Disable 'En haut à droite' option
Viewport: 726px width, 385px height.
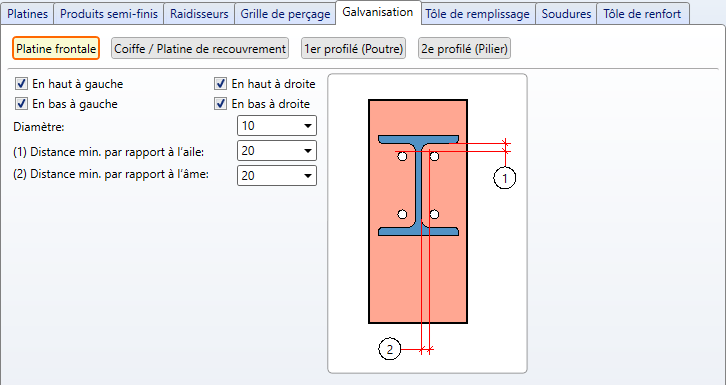(x=220, y=84)
